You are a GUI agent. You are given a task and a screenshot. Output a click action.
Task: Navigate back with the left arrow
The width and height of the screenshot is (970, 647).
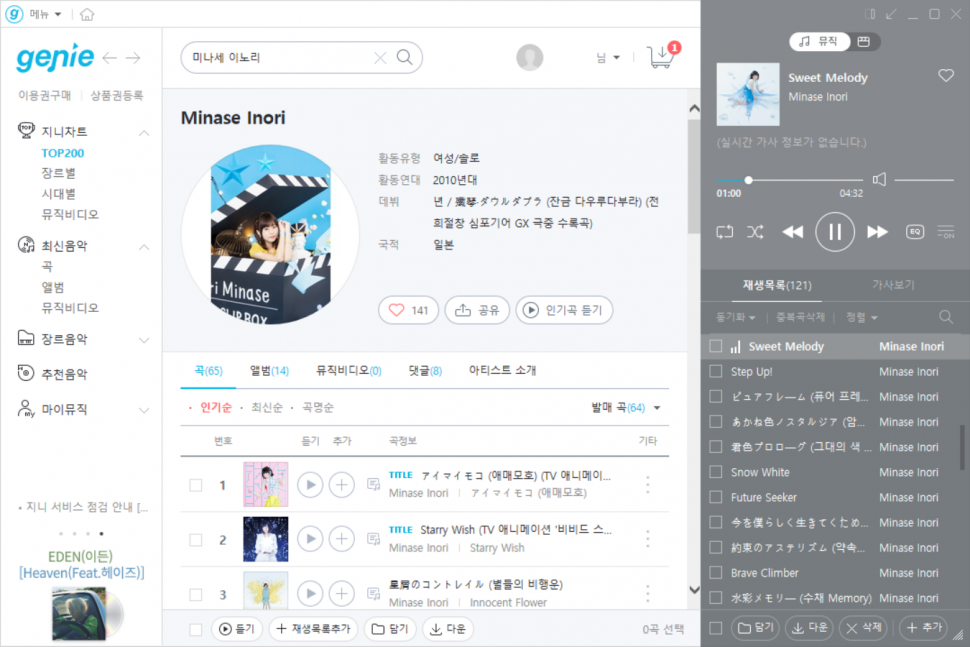[109, 58]
